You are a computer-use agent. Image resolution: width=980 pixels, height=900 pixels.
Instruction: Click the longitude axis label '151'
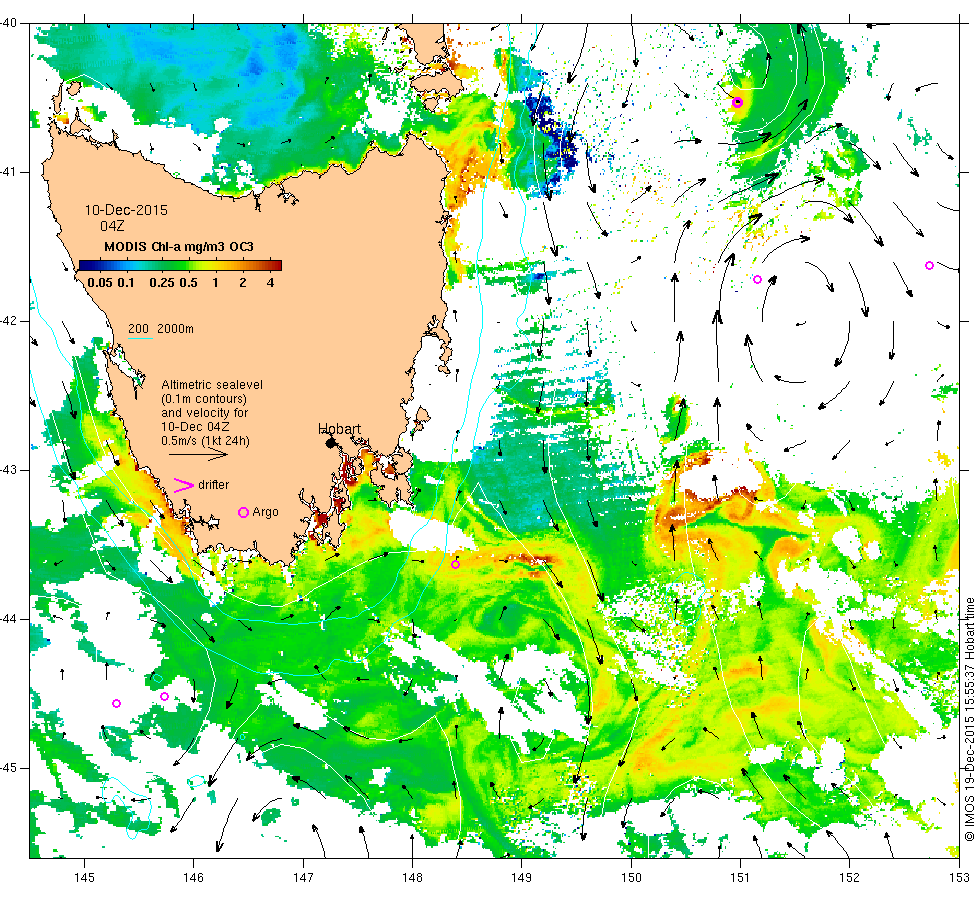(741, 878)
